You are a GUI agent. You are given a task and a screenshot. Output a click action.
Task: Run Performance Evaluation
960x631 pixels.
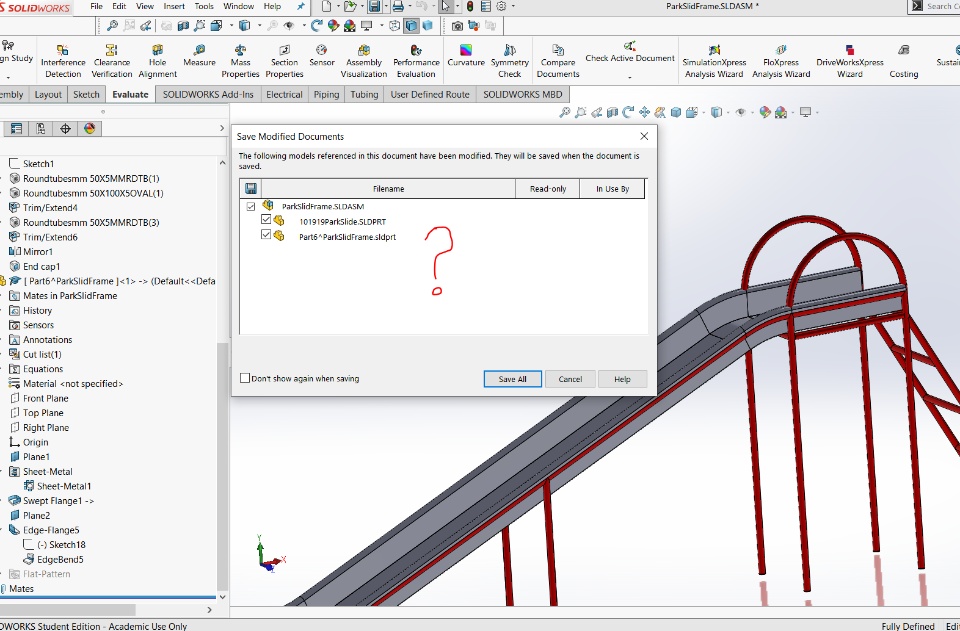point(416,61)
